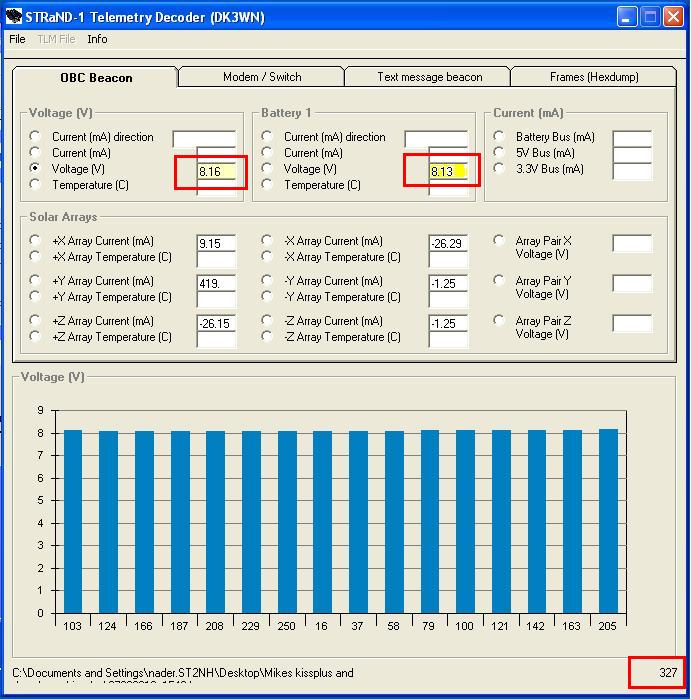Select Battery 1 Voltage (V) radio

click(x=267, y=168)
